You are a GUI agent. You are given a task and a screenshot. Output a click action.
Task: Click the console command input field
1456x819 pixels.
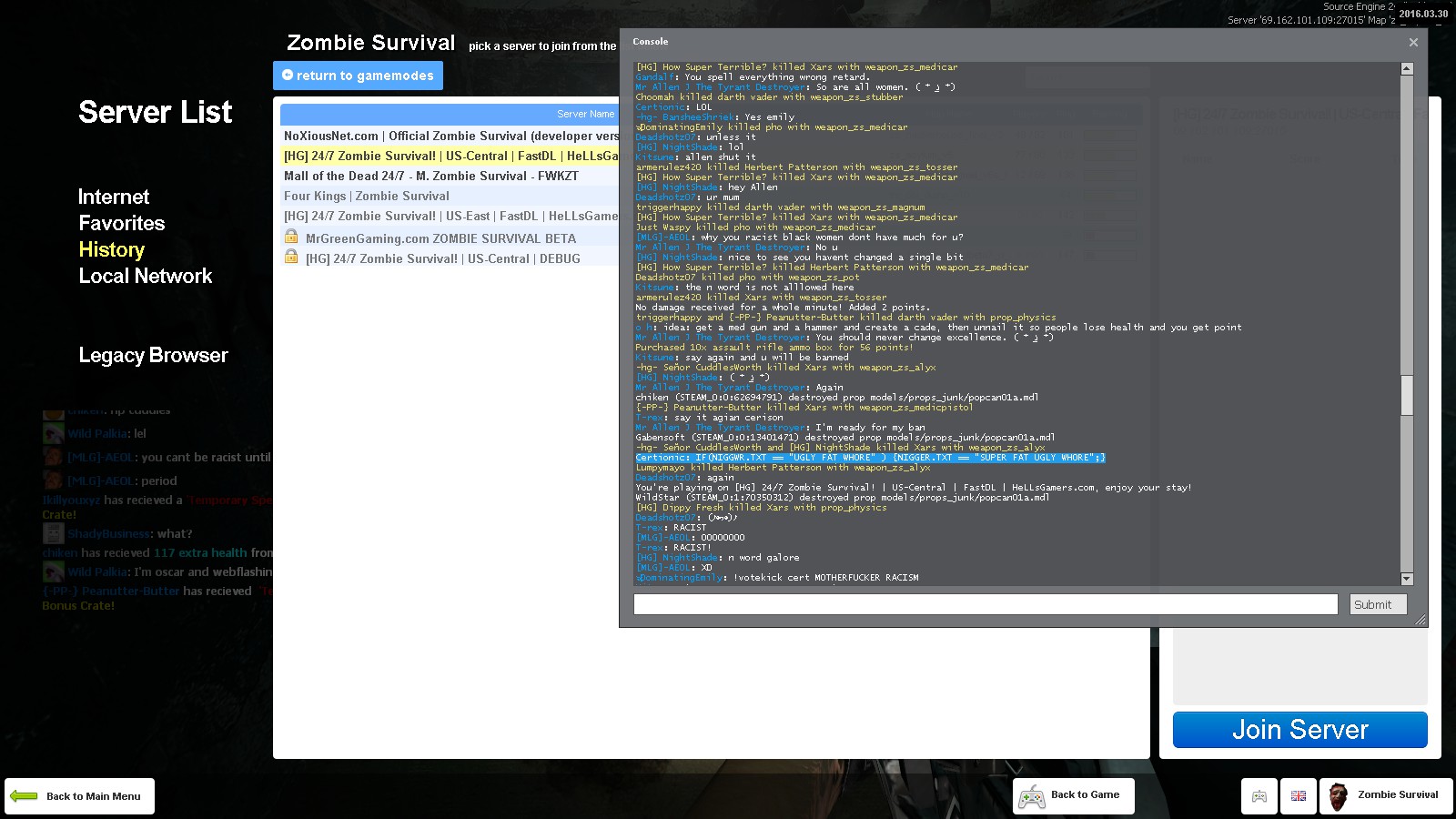pyautogui.click(x=986, y=604)
